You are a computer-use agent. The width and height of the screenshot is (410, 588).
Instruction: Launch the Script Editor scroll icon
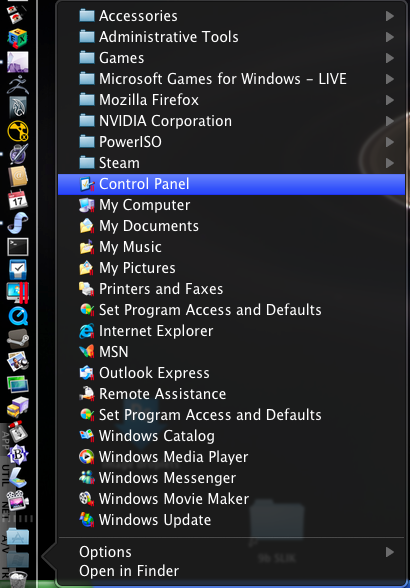18,223
